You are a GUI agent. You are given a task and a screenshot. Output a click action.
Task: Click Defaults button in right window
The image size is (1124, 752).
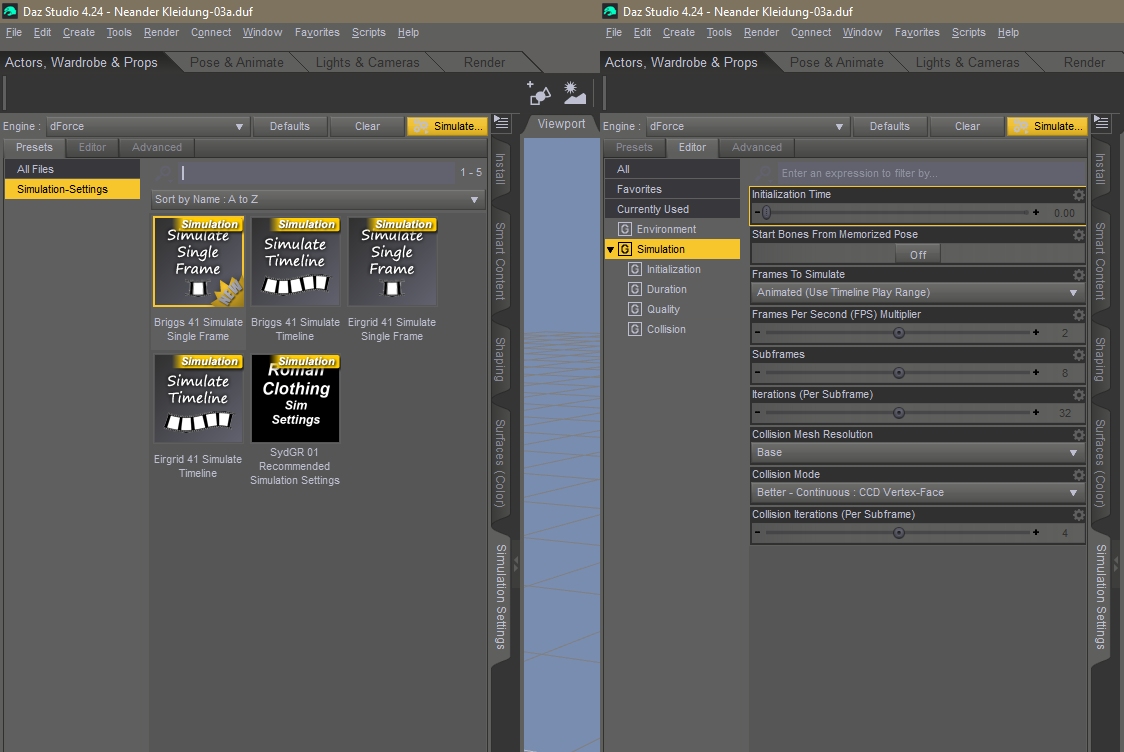(x=890, y=126)
